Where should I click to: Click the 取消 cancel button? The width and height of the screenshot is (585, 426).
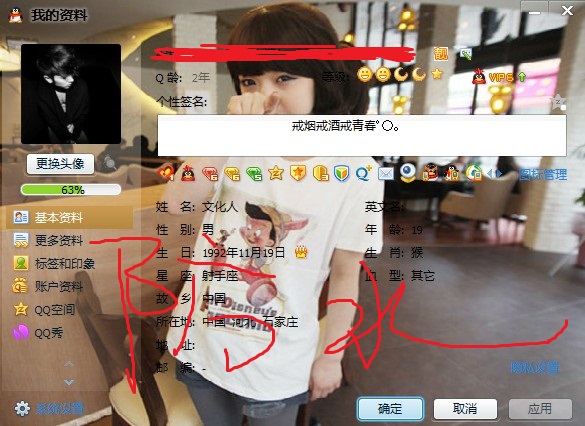465,409
